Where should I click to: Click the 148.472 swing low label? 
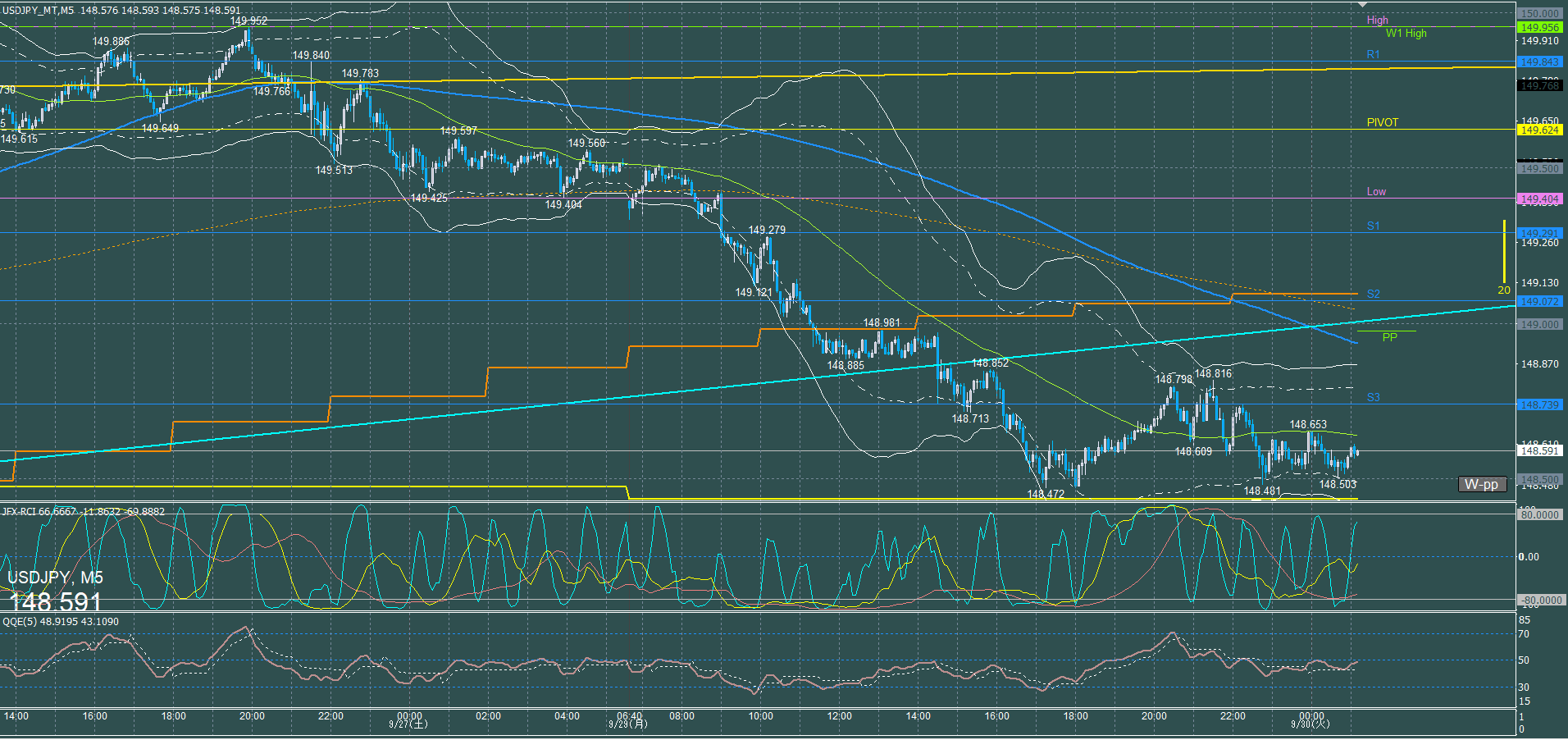[1046, 494]
